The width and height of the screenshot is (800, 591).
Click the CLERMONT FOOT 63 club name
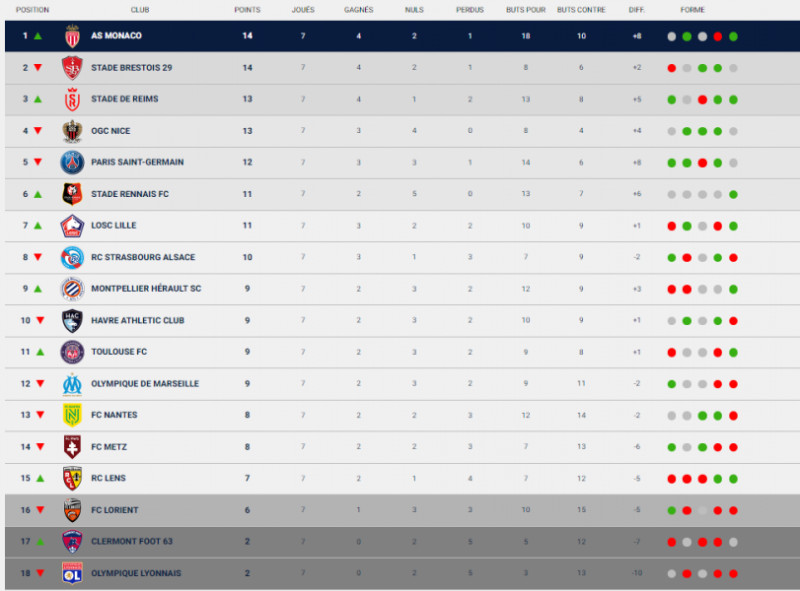132,541
